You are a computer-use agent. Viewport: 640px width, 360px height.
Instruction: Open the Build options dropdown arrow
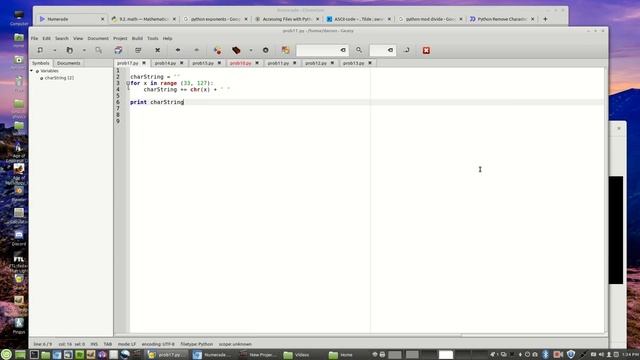click(x=251, y=50)
